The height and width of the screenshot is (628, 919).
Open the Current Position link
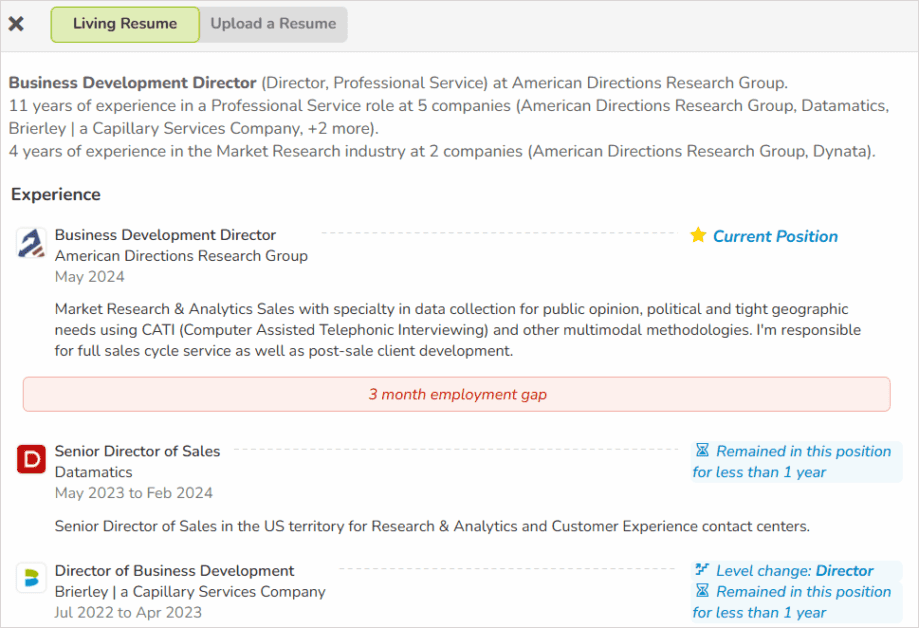pyautogui.click(x=774, y=236)
